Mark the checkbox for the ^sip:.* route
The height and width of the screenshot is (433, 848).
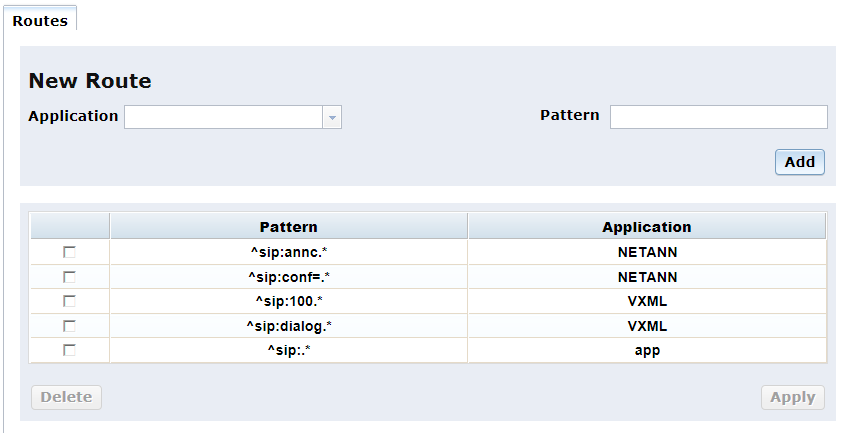[70, 350]
